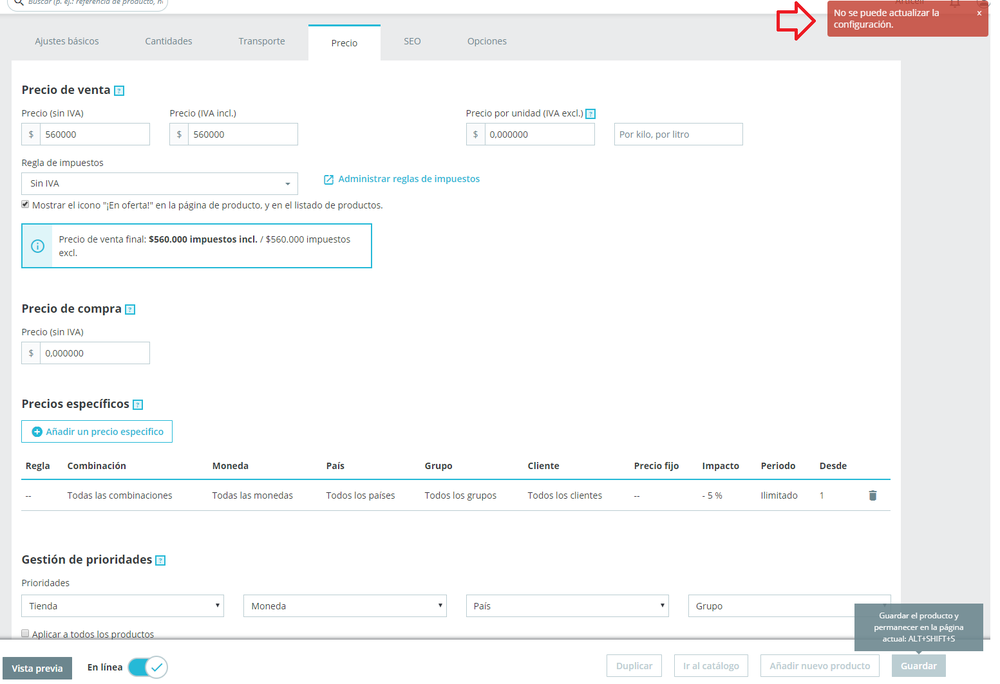Switch to SEO tab

(412, 41)
